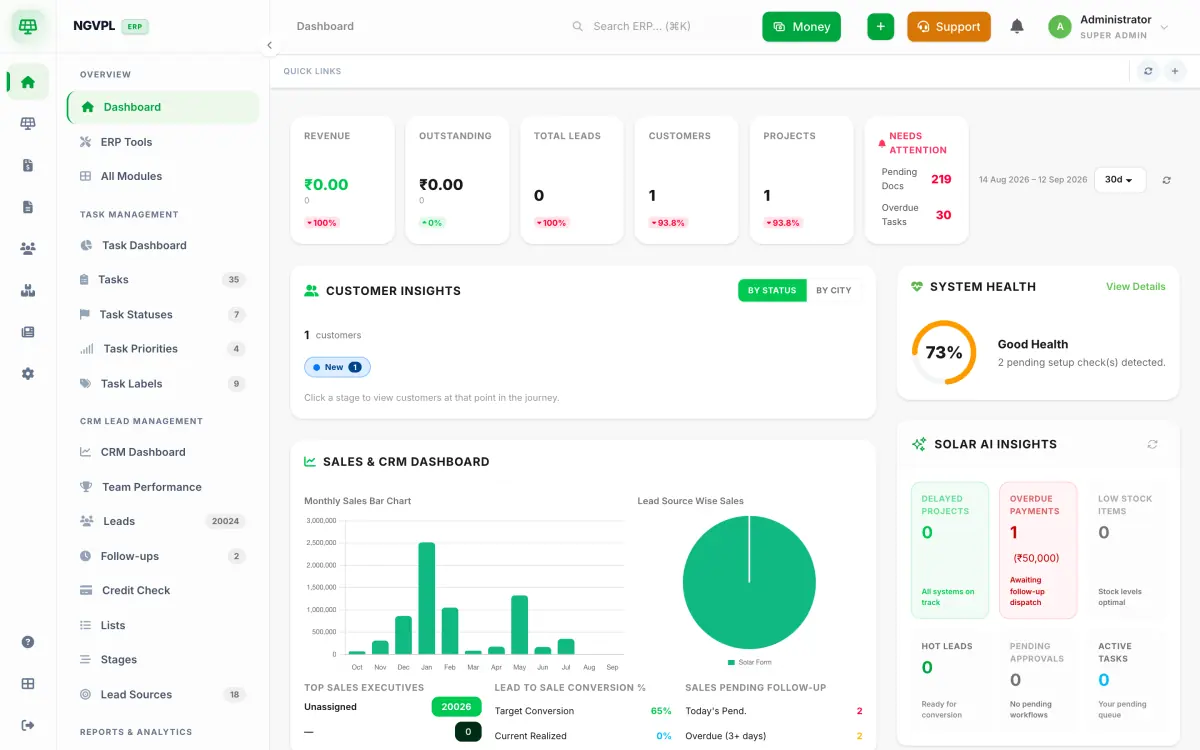Open Tasks list with 35 badge
This screenshot has width=1200, height=750.
click(163, 280)
